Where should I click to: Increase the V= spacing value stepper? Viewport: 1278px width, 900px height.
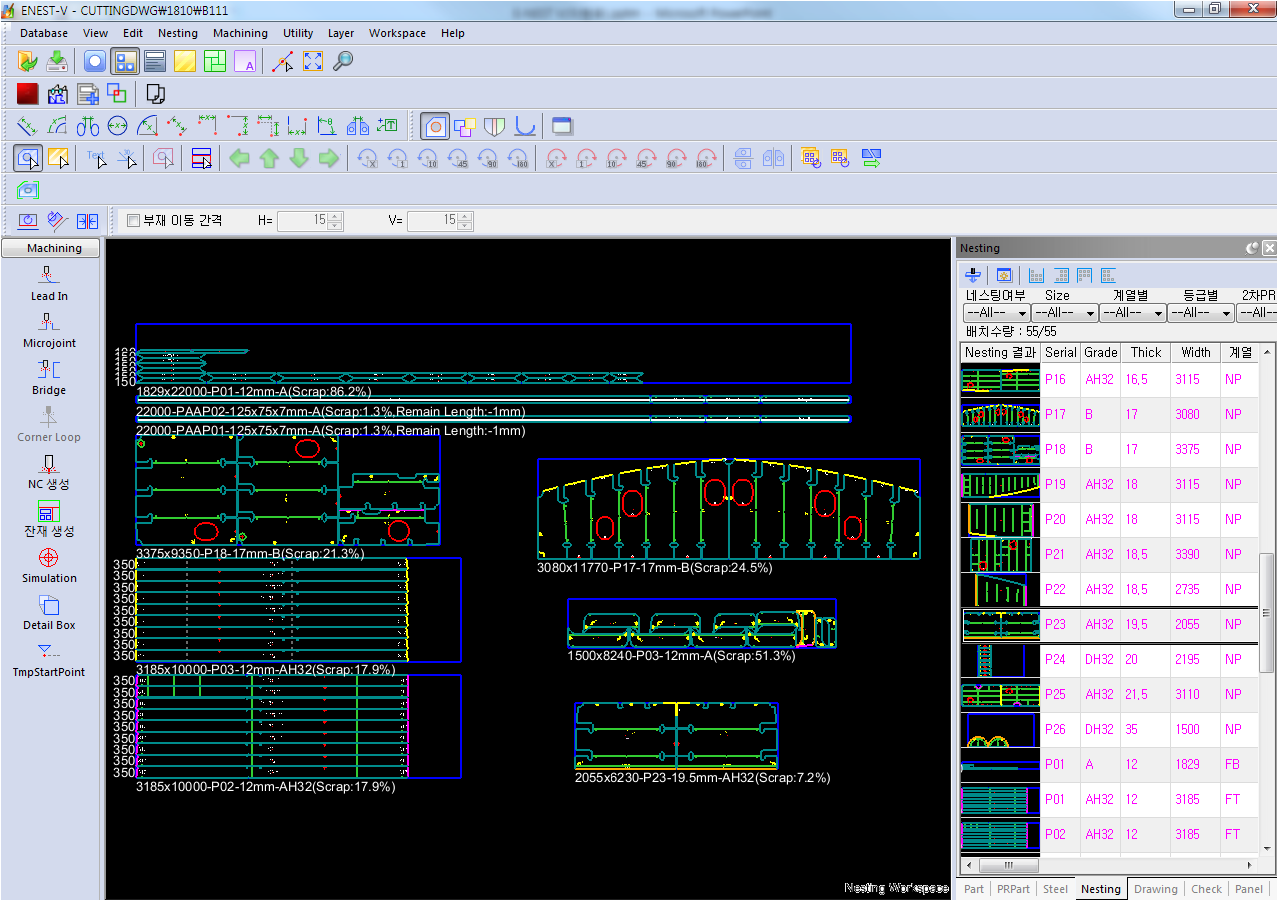point(465,216)
